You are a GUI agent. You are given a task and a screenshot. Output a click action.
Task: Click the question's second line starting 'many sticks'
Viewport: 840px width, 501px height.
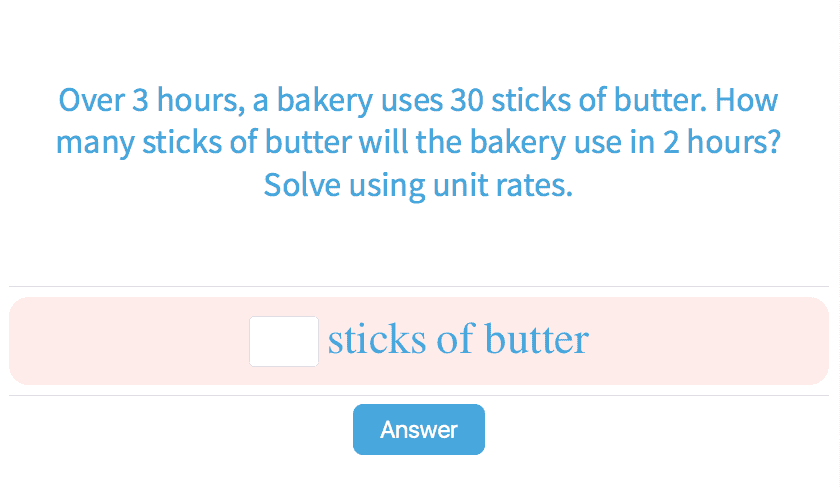[x=418, y=143]
